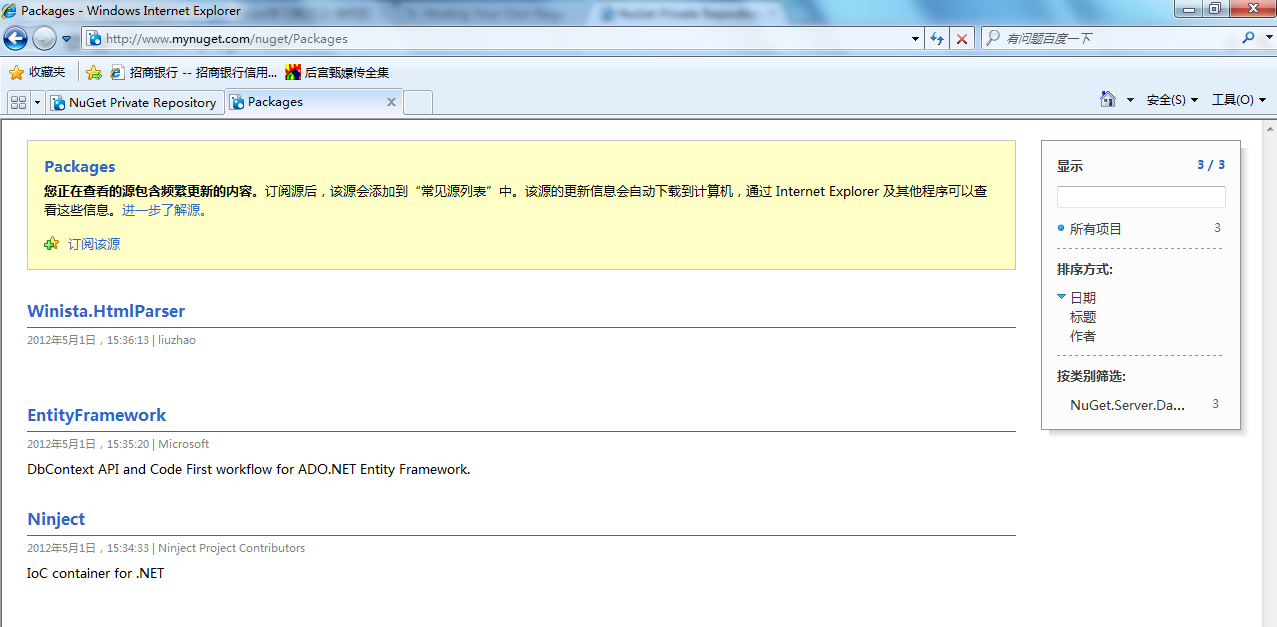
Task: Click the green plus subscribe feed icon
Action: [52, 244]
